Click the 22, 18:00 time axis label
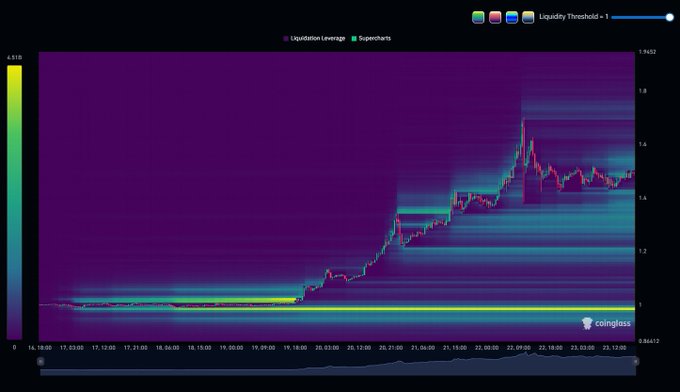Screen dimensions: 680x392 click(551, 348)
